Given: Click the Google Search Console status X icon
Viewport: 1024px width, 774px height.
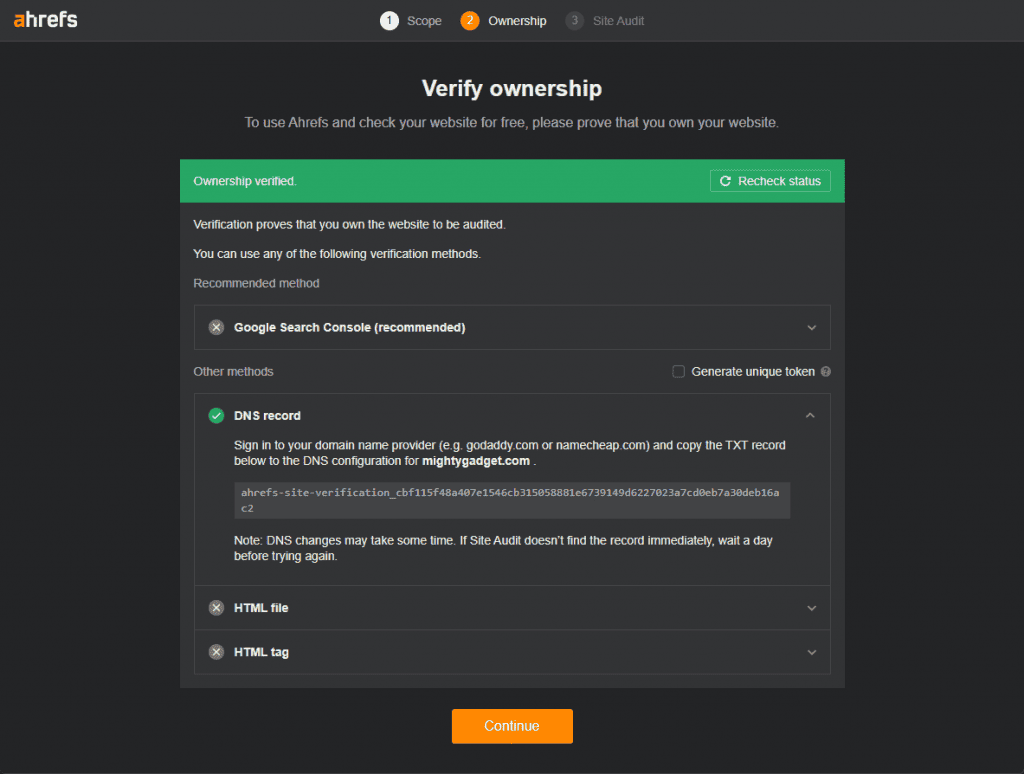Looking at the screenshot, I should click(x=216, y=327).
